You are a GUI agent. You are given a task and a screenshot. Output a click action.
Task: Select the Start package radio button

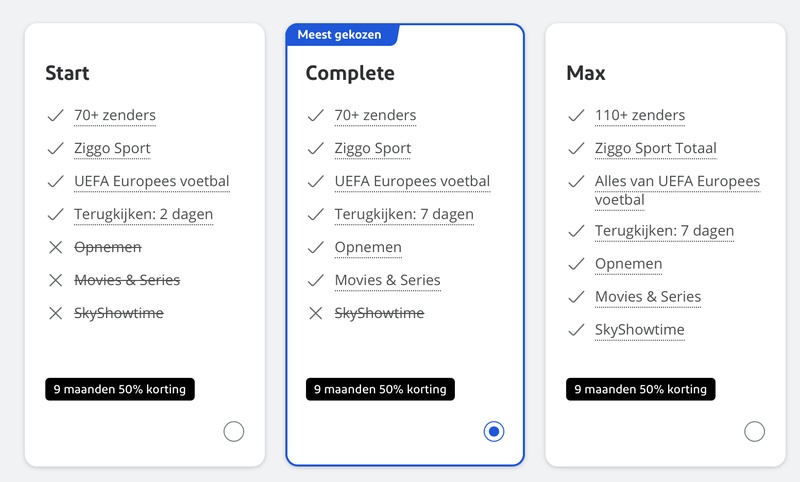234,432
